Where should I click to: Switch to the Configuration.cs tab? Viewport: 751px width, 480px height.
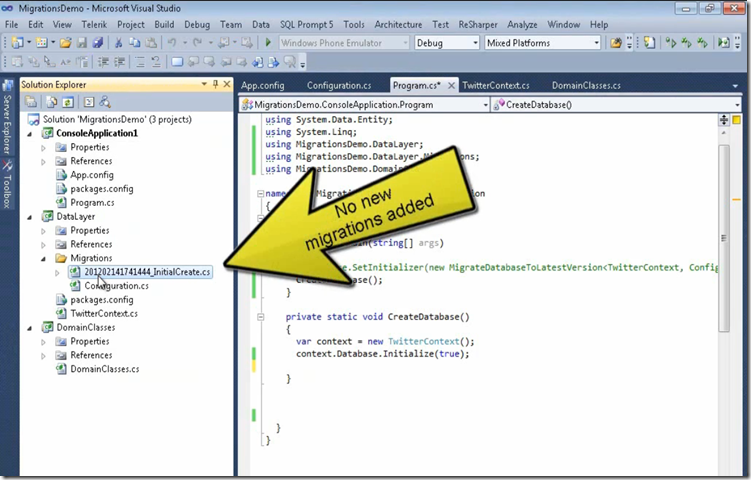pos(339,86)
